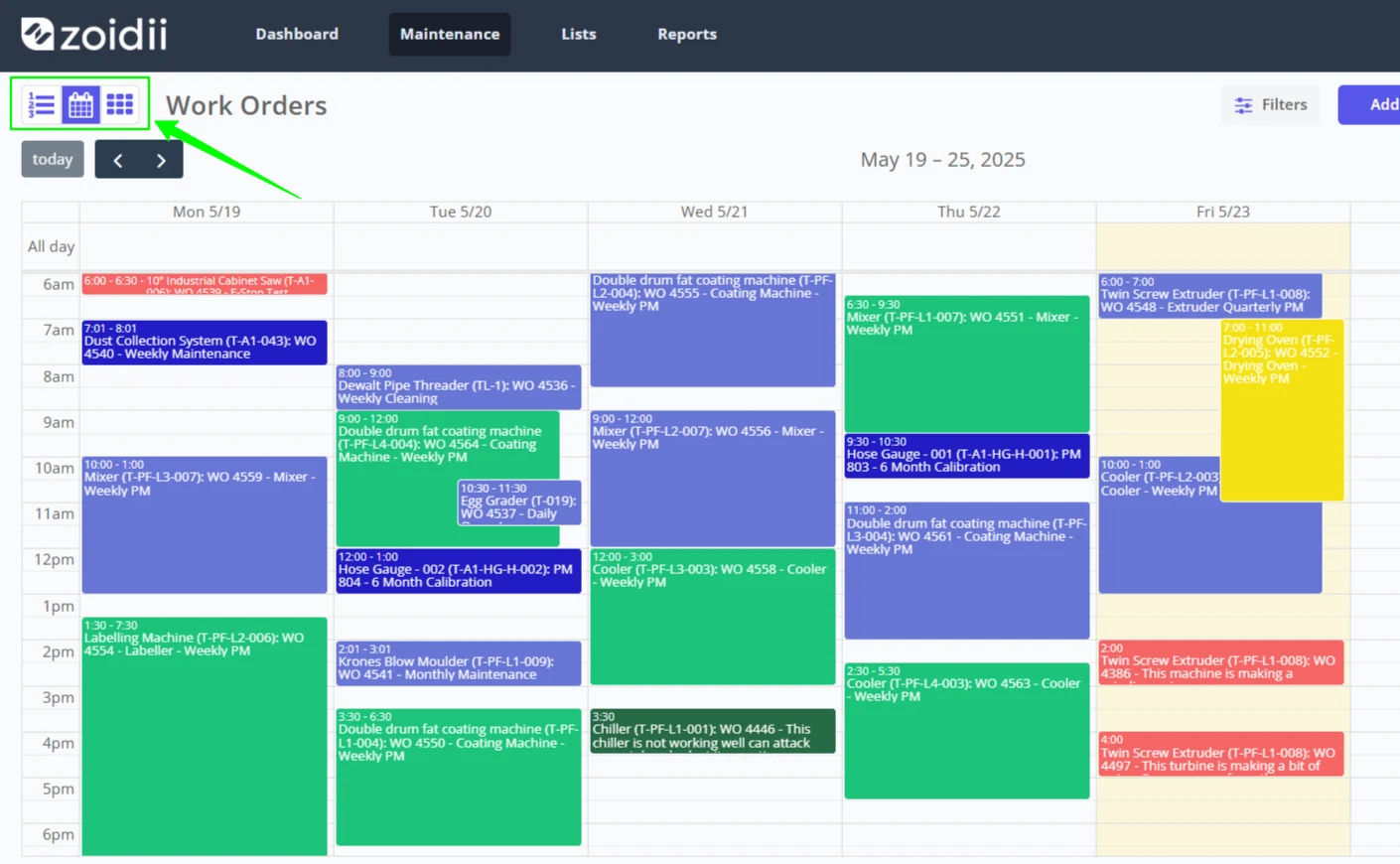1400x864 pixels.
Task: Click the zoidii logo
Action: pyautogui.click(x=94, y=34)
